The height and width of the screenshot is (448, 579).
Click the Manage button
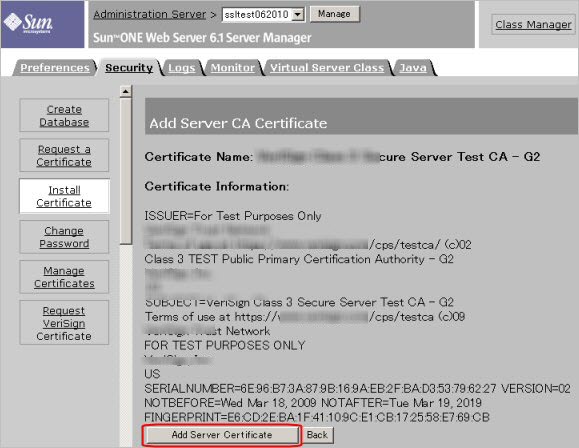tap(334, 14)
